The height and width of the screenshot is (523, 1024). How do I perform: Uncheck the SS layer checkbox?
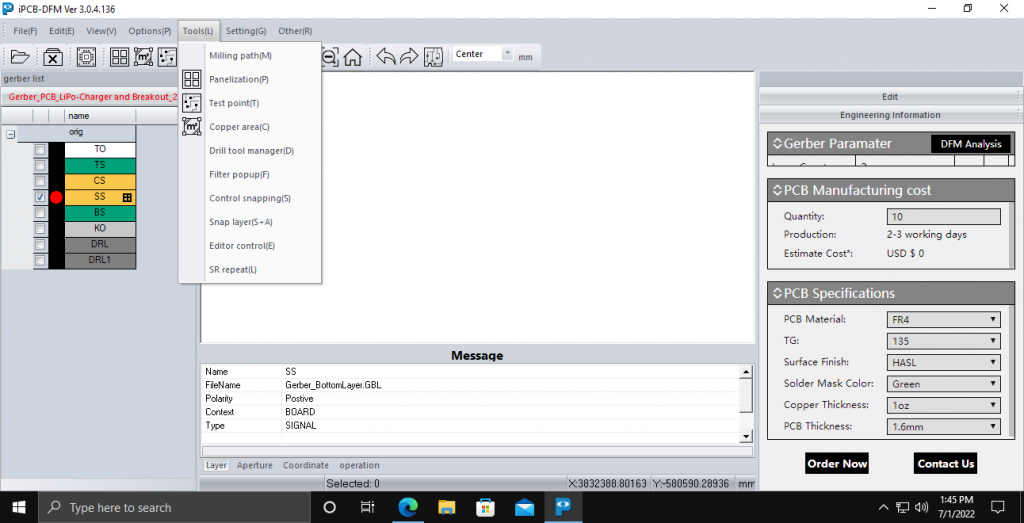pos(40,197)
